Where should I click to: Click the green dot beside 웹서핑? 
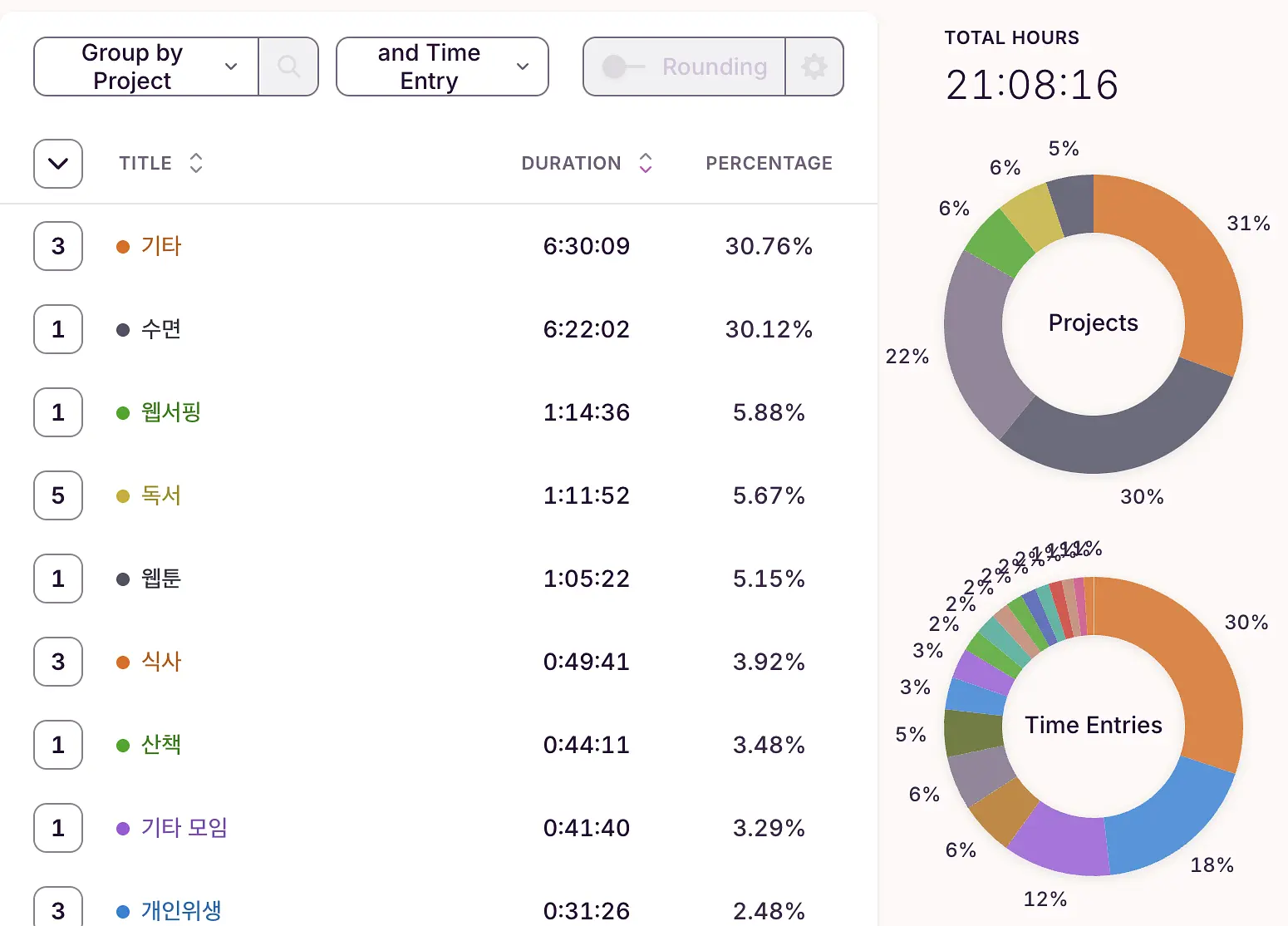click(x=123, y=413)
